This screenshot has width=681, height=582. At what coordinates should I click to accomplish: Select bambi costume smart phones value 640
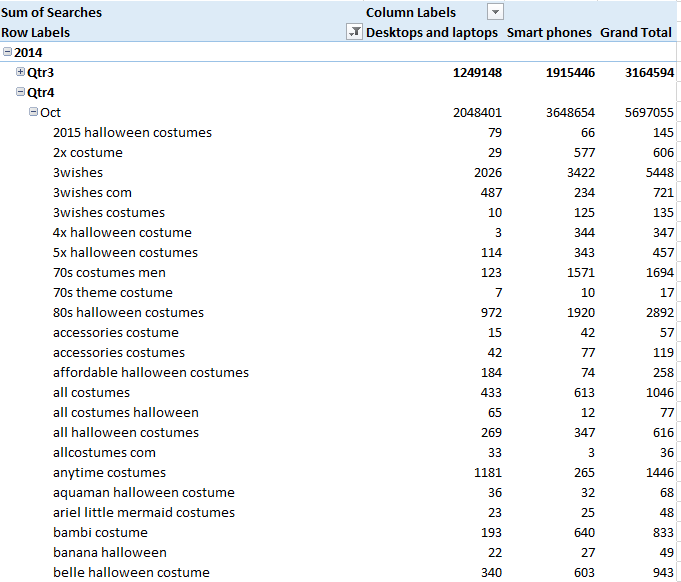[584, 532]
